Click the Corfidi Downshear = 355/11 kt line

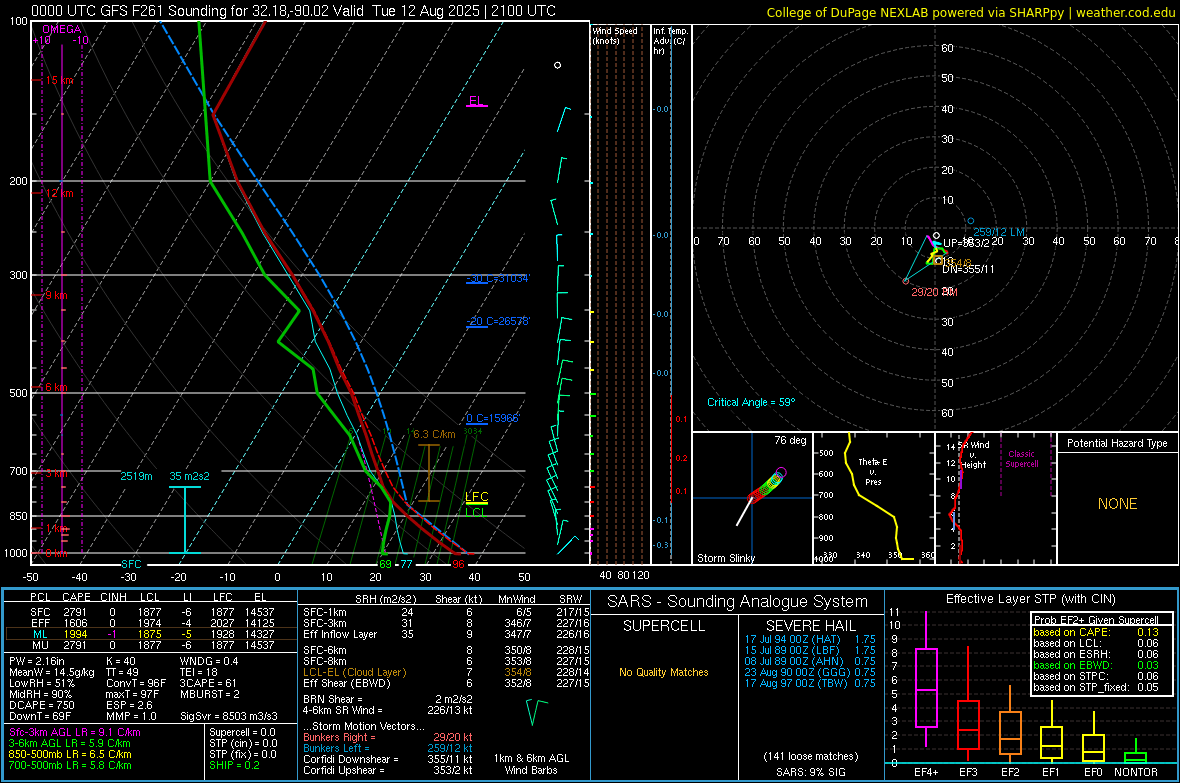click(388, 759)
